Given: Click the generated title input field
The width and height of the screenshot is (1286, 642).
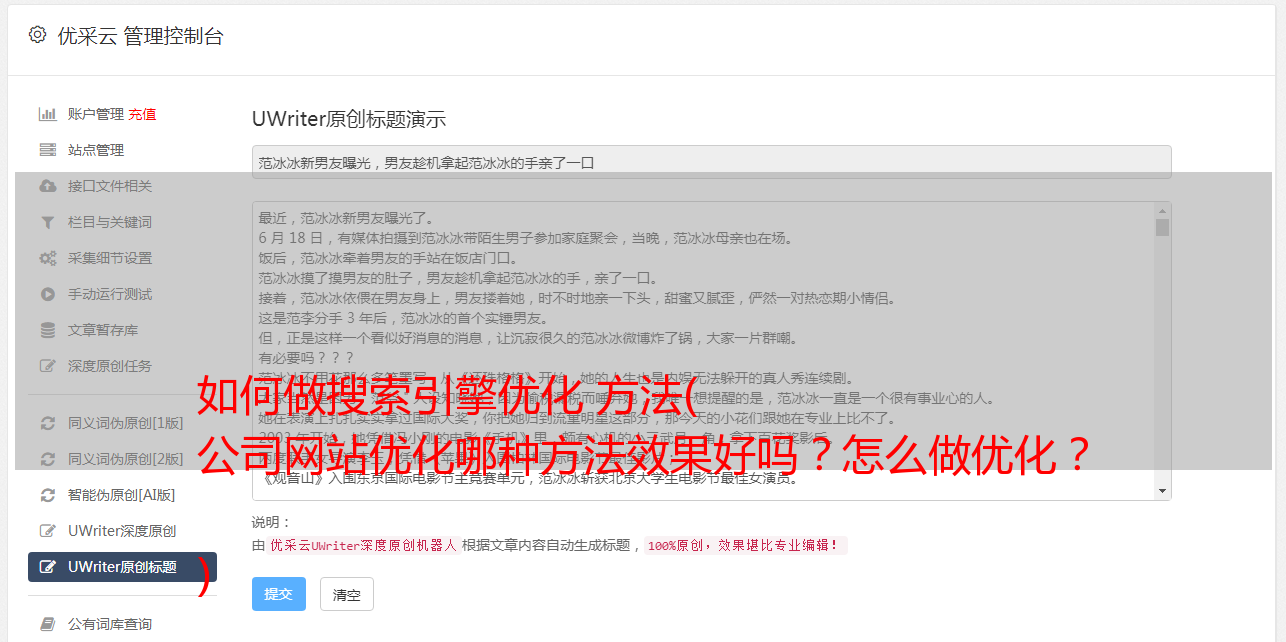Looking at the screenshot, I should click(711, 162).
